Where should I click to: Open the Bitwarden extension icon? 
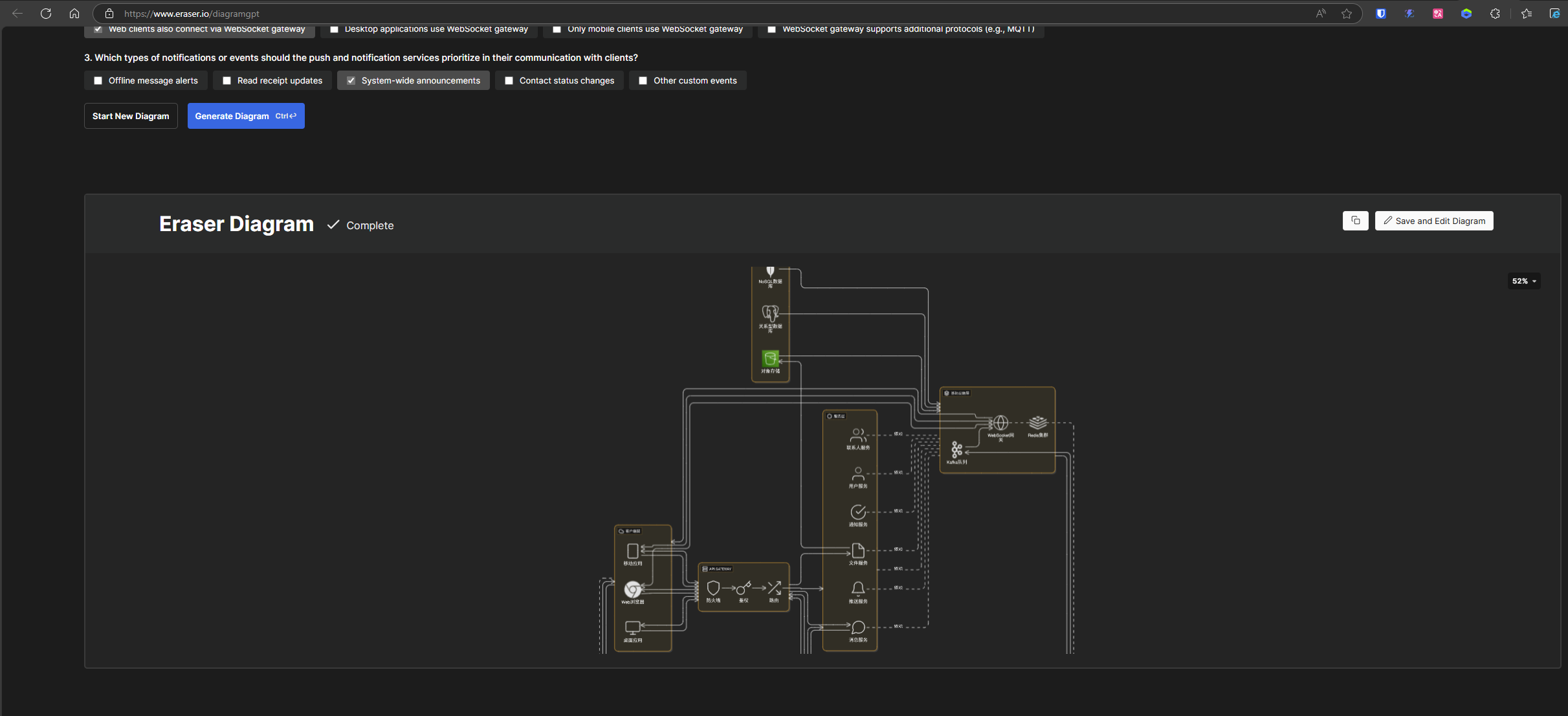[1380, 14]
